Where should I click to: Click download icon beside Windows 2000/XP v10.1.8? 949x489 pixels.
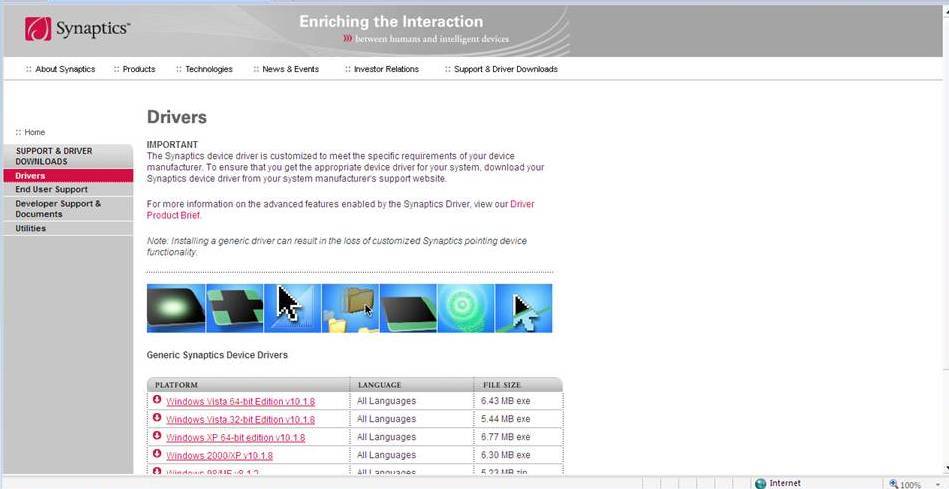pos(157,453)
